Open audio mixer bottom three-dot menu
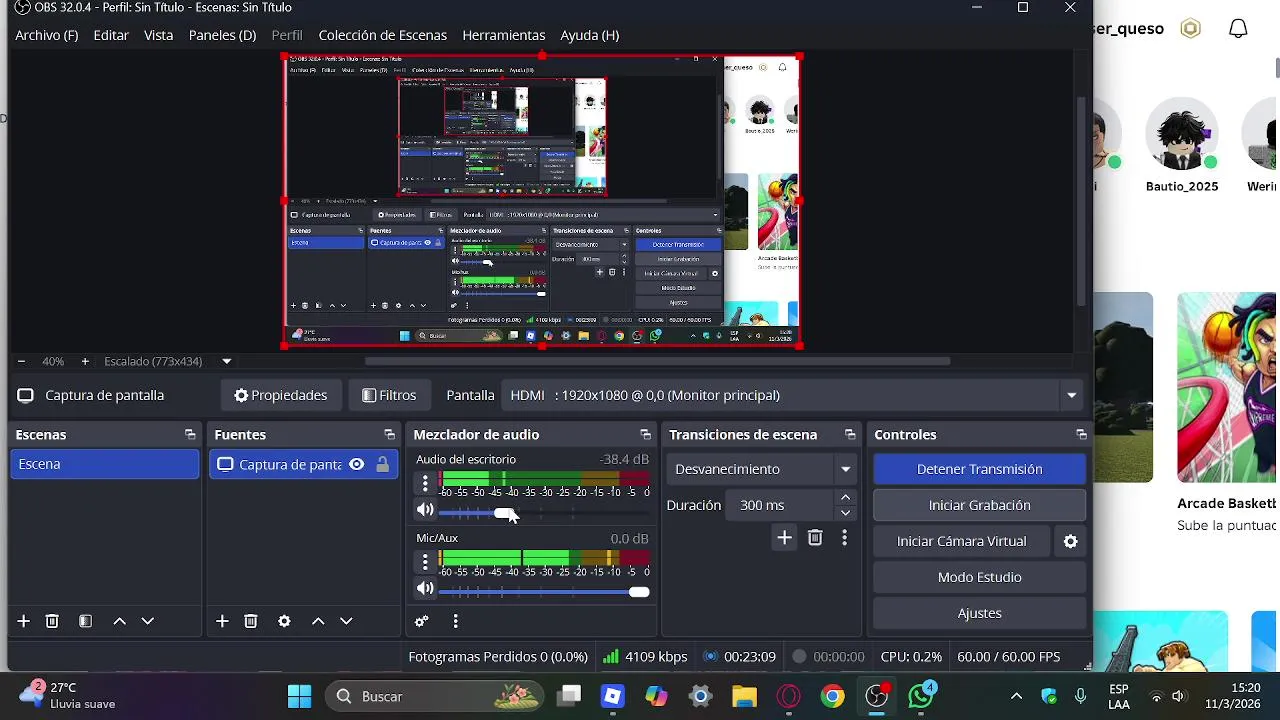 [x=455, y=621]
